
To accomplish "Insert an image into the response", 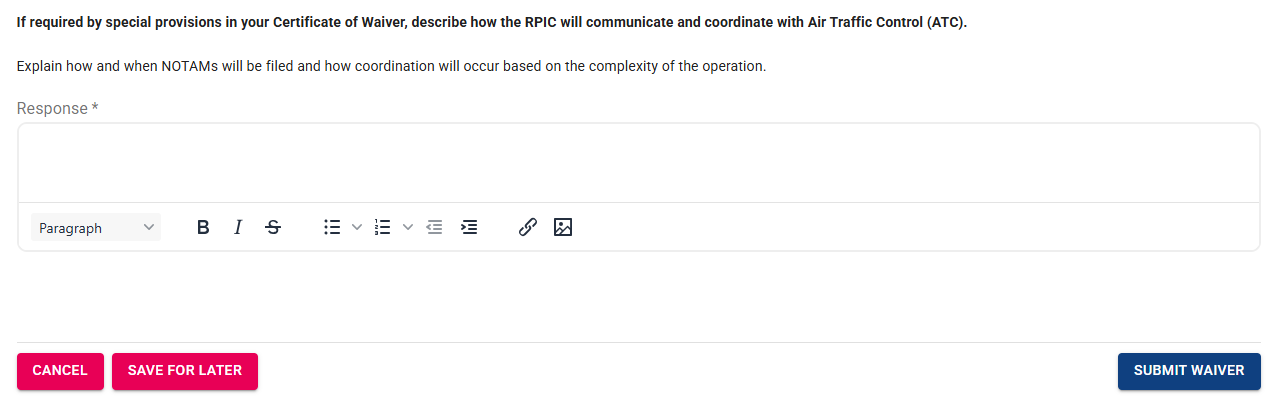I will point(563,228).
